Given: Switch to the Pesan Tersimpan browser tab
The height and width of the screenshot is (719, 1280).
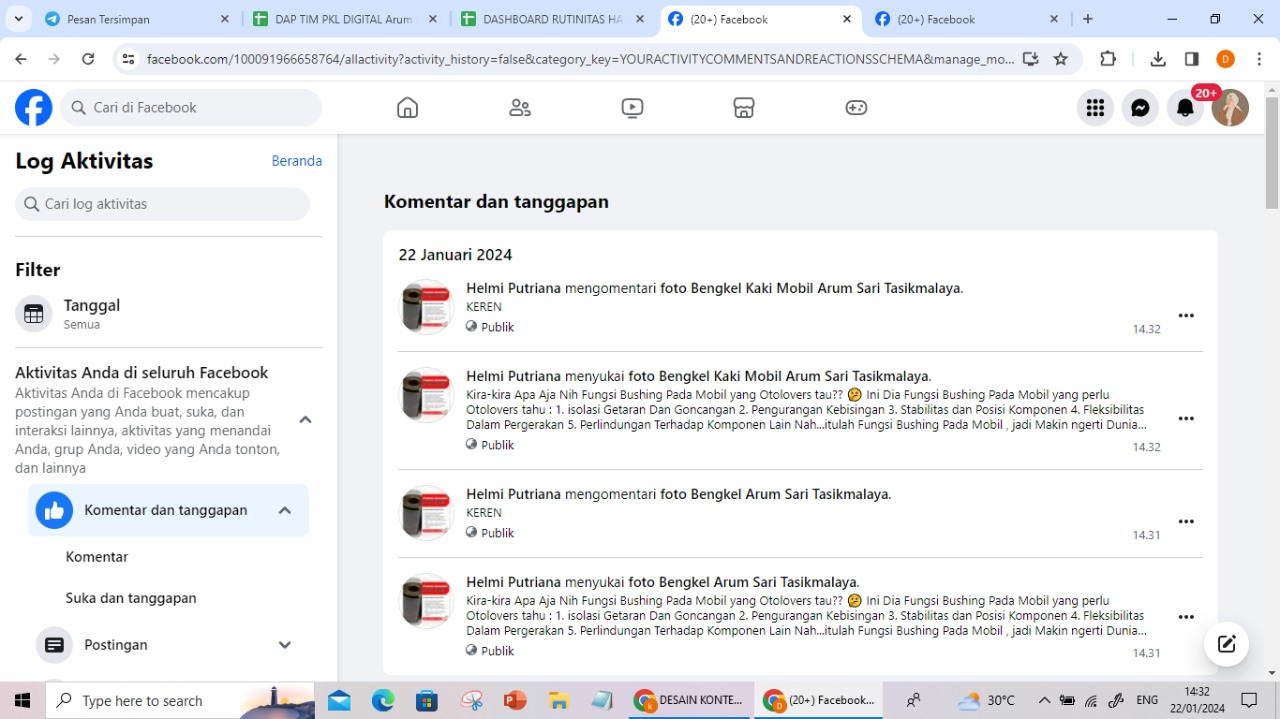Looking at the screenshot, I should (x=136, y=19).
